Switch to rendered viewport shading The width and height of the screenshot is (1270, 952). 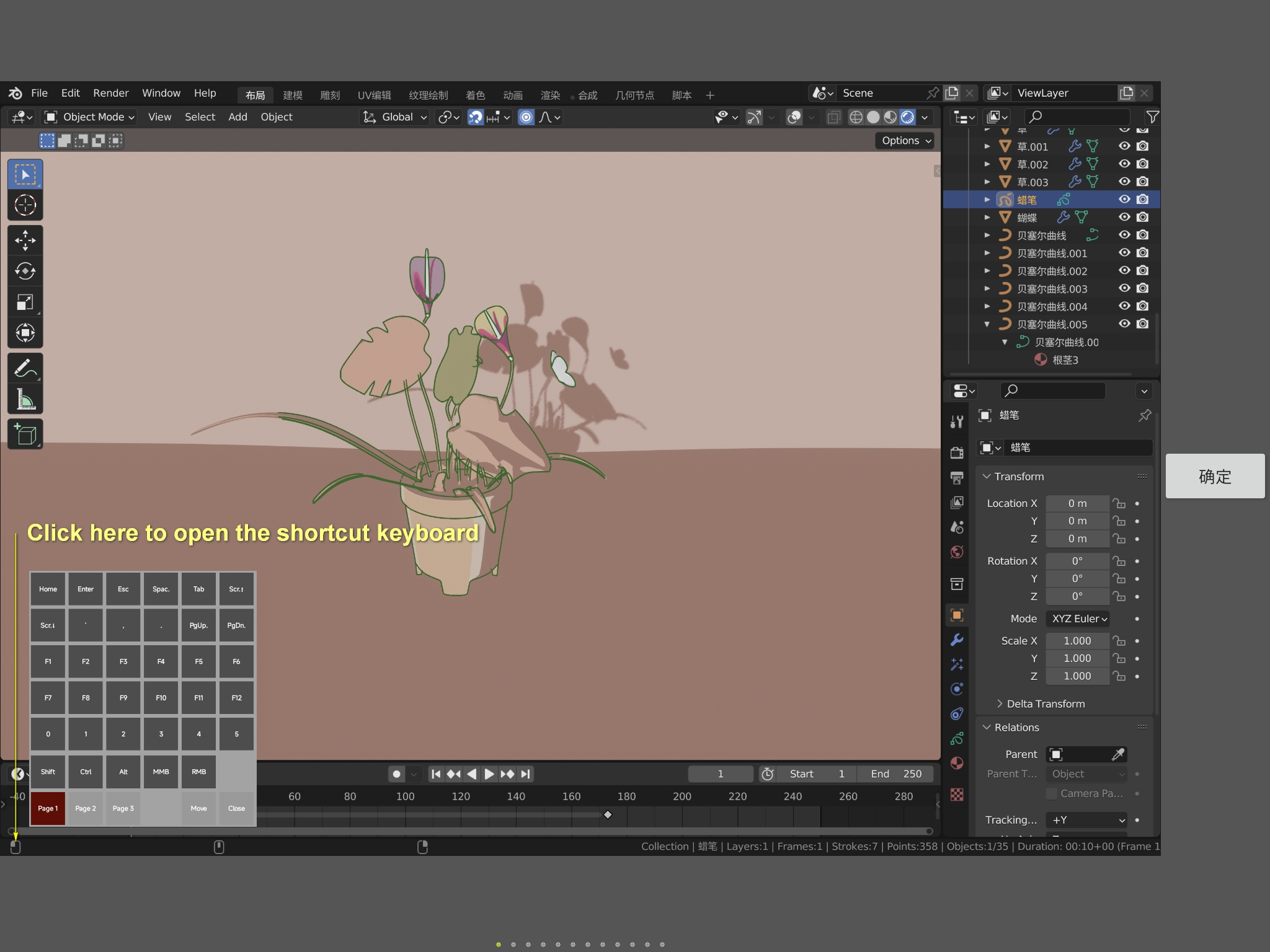pyautogui.click(x=907, y=117)
